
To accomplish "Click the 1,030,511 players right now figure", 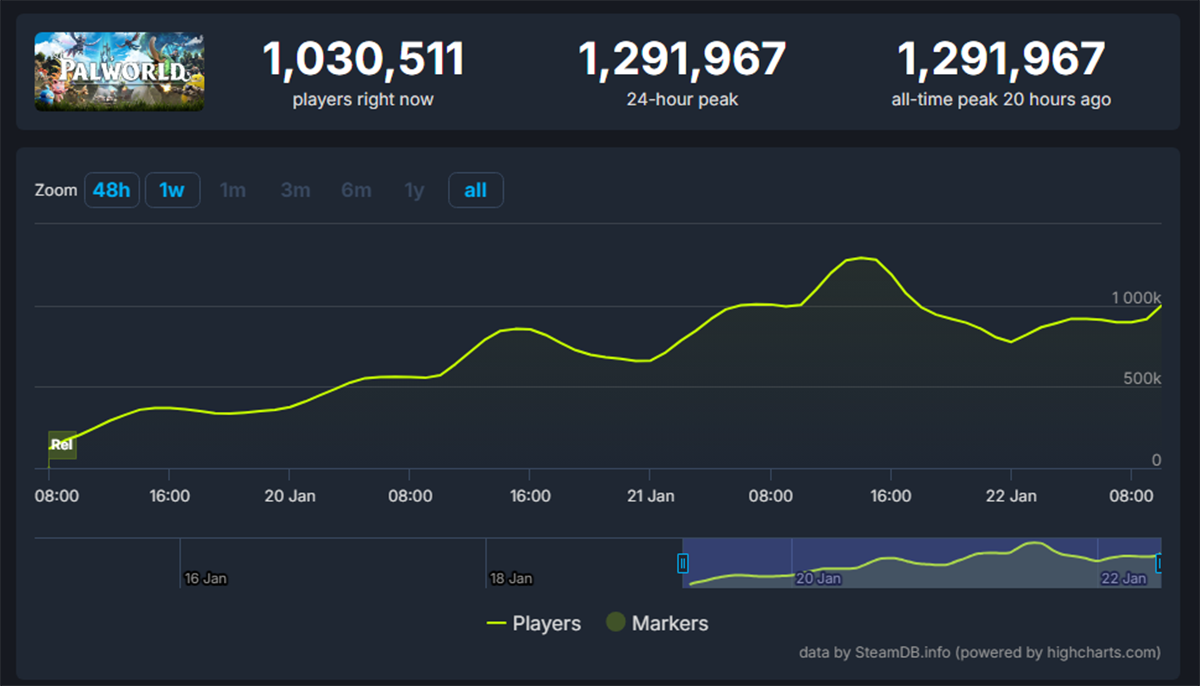I will pyautogui.click(x=363, y=60).
